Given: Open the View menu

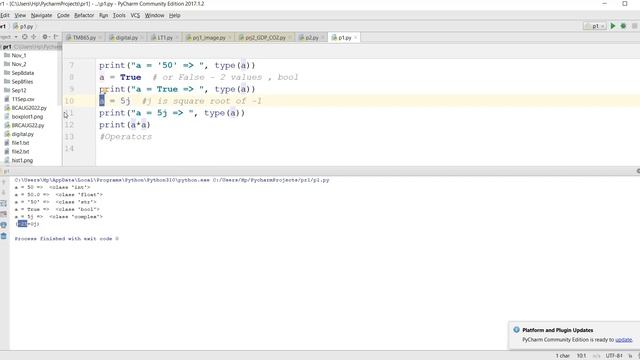Looking at the screenshot, I should [x=20, y=15].
